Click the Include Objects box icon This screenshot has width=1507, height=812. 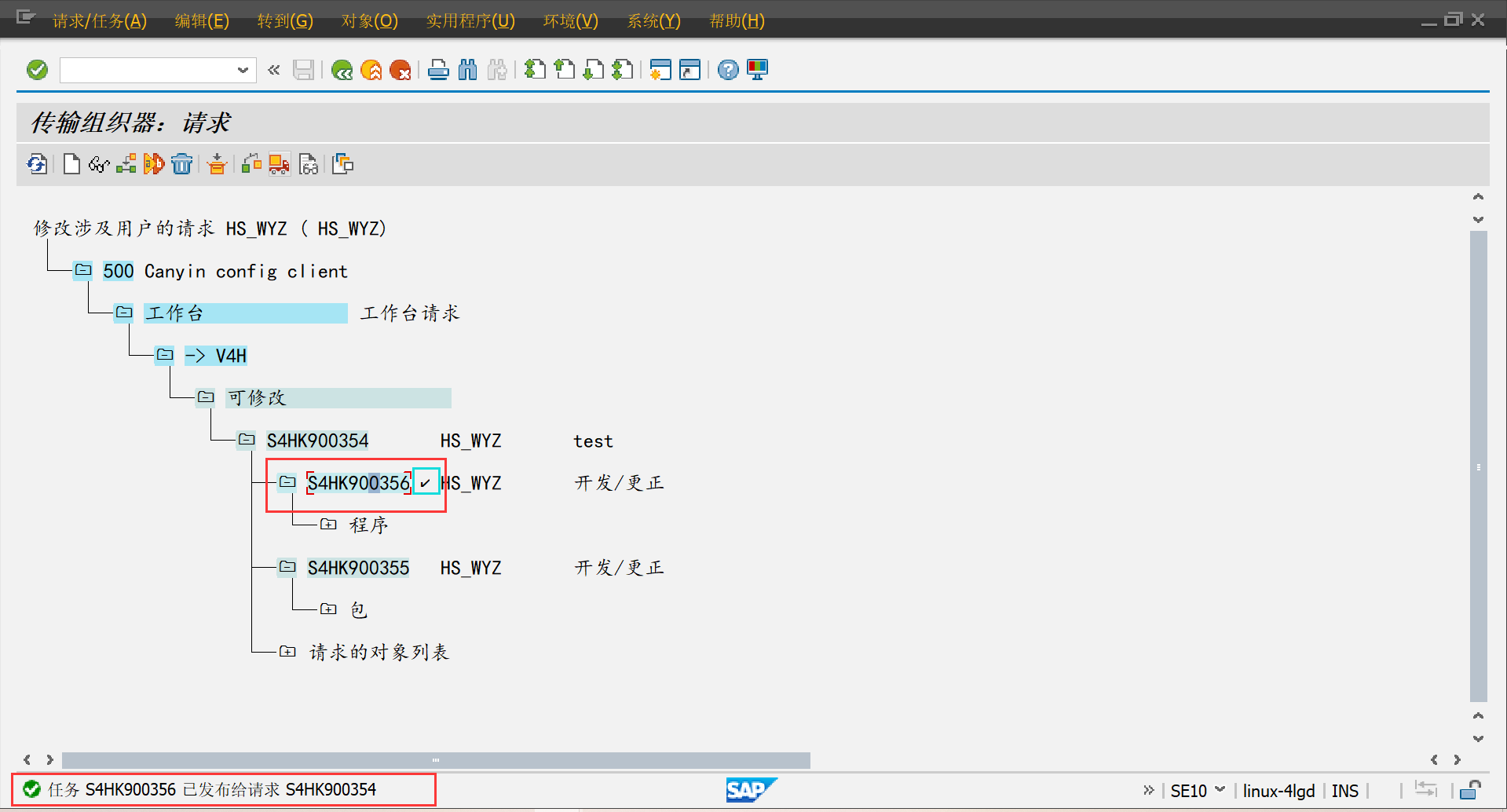point(218,164)
